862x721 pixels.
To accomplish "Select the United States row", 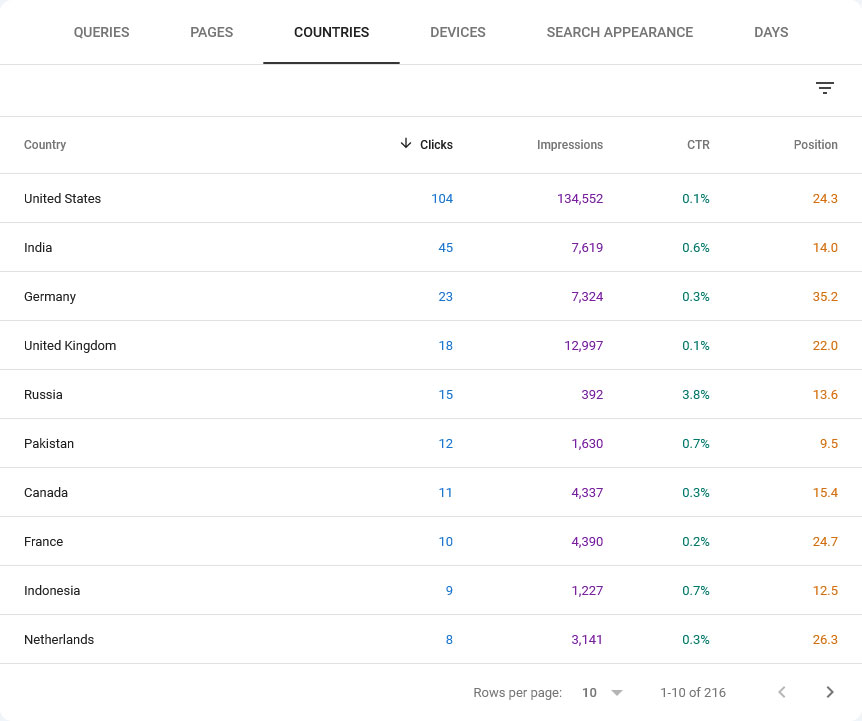I will tap(62, 198).
